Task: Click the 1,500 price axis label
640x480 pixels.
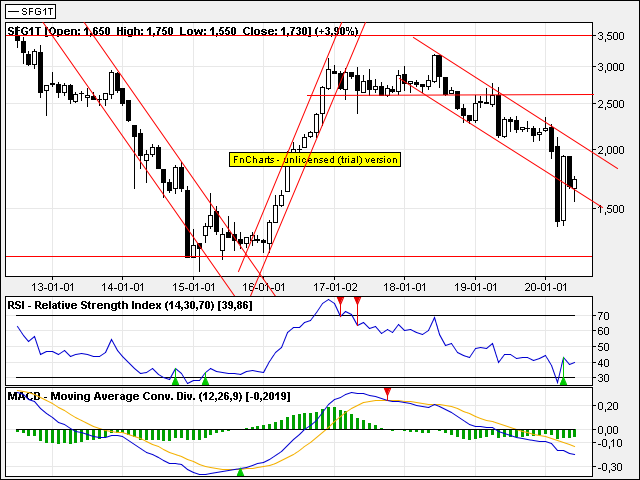Action: [611, 209]
